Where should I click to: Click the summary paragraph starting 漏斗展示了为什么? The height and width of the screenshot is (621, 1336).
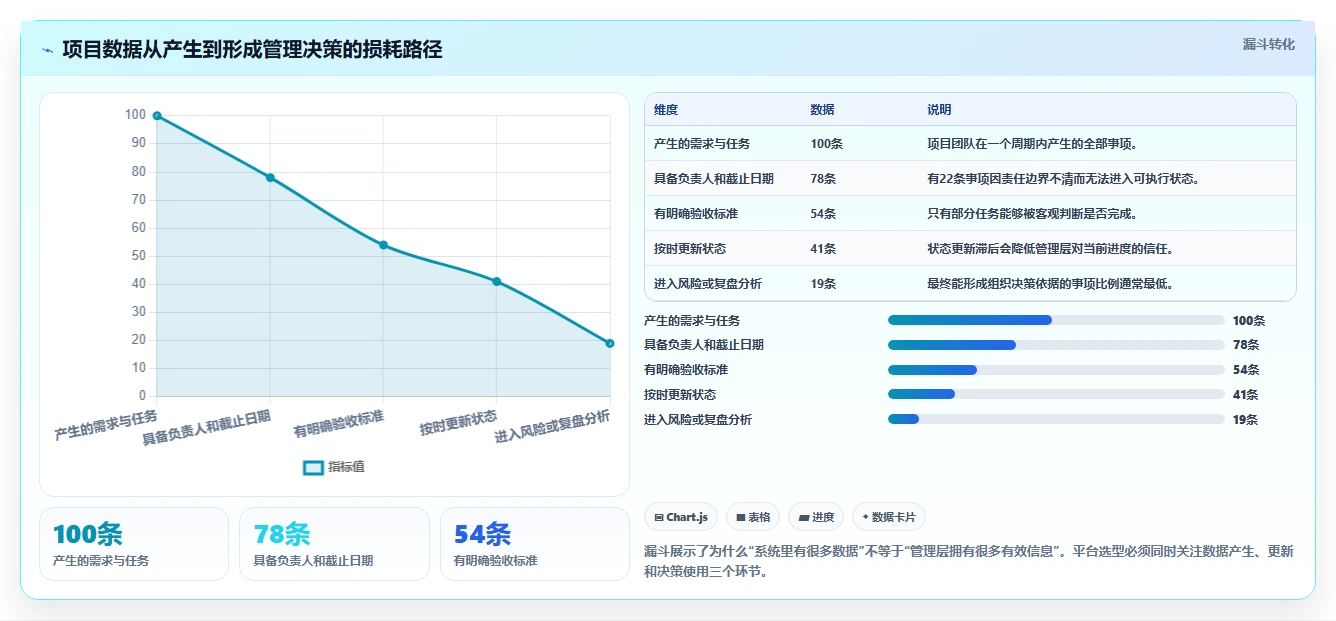969,562
